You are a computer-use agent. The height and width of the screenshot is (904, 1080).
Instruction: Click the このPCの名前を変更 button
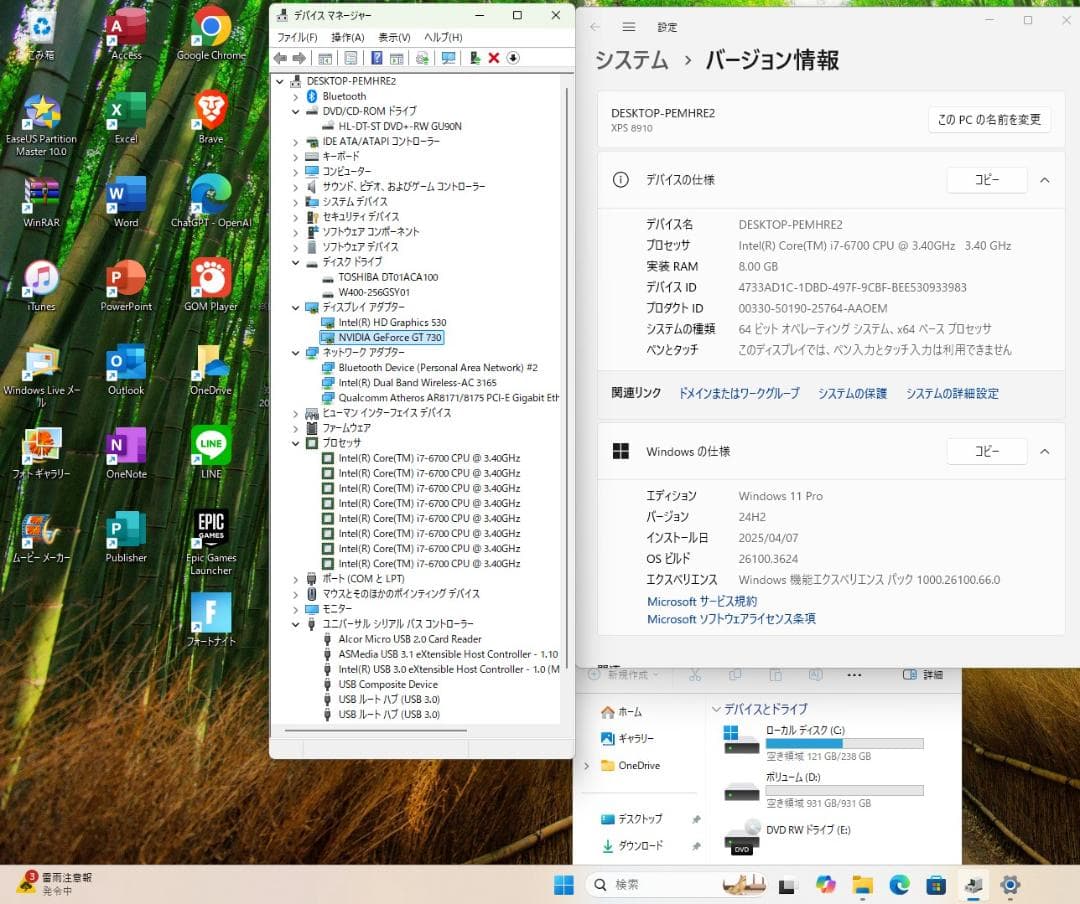pyautogui.click(x=988, y=119)
